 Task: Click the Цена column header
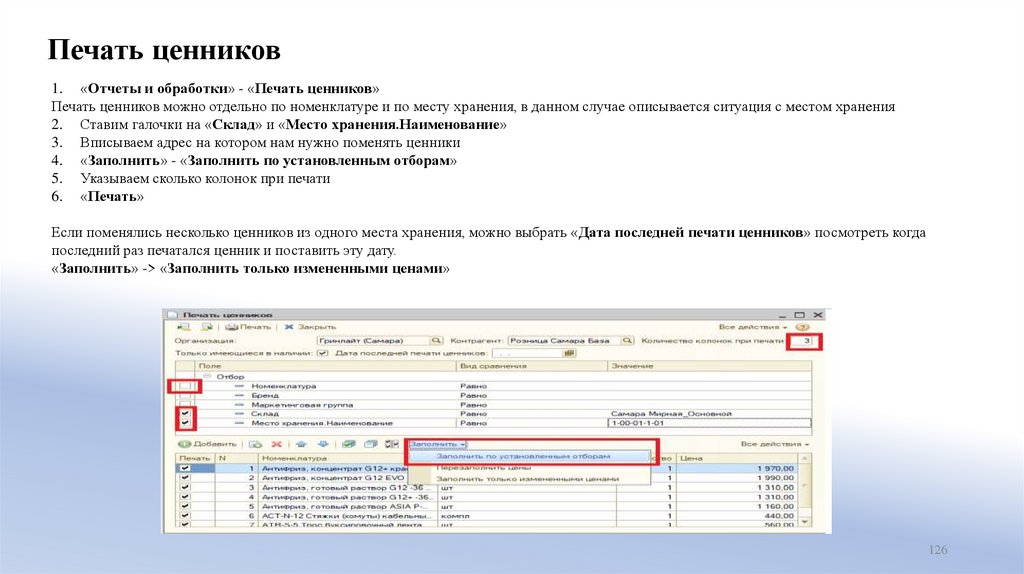pos(737,458)
